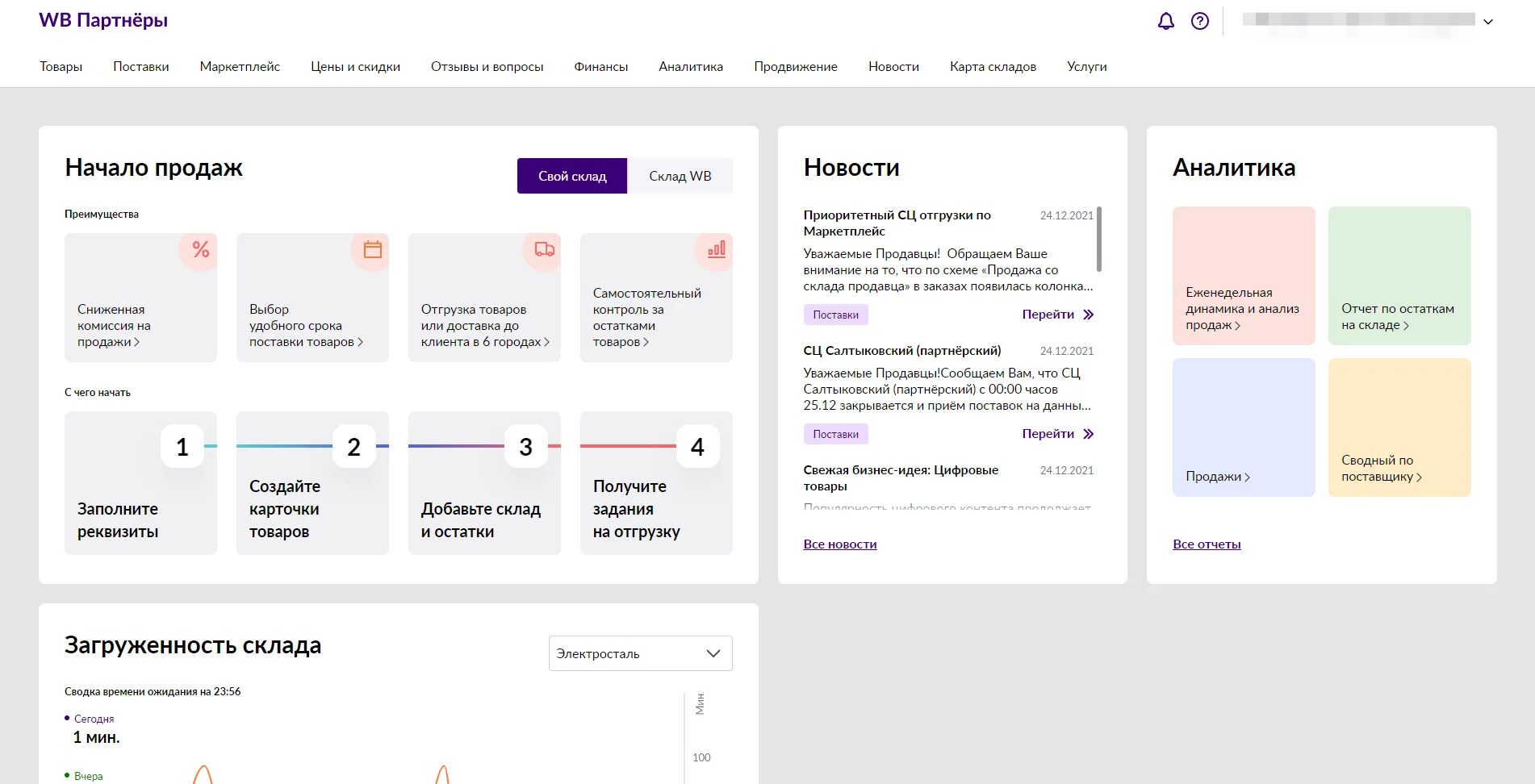The height and width of the screenshot is (784, 1535).
Task: Click the WB Партнёры logo
Action: (103, 20)
